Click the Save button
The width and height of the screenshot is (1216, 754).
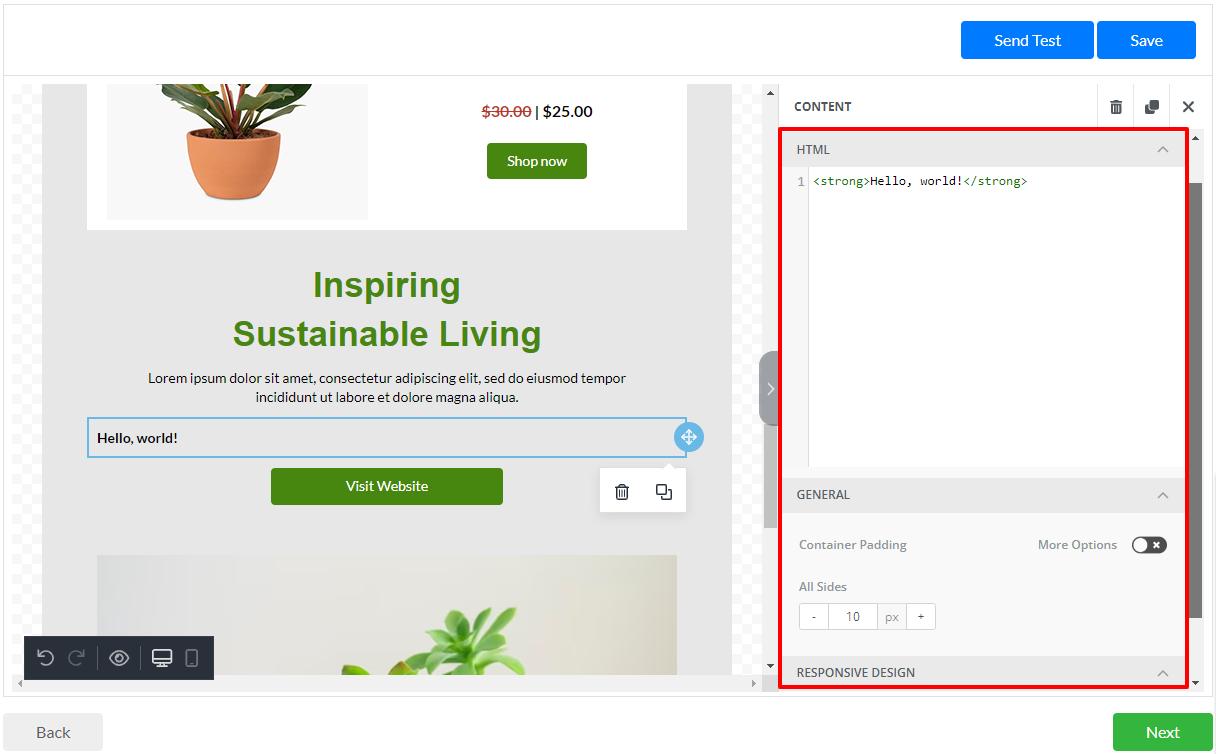(1146, 41)
